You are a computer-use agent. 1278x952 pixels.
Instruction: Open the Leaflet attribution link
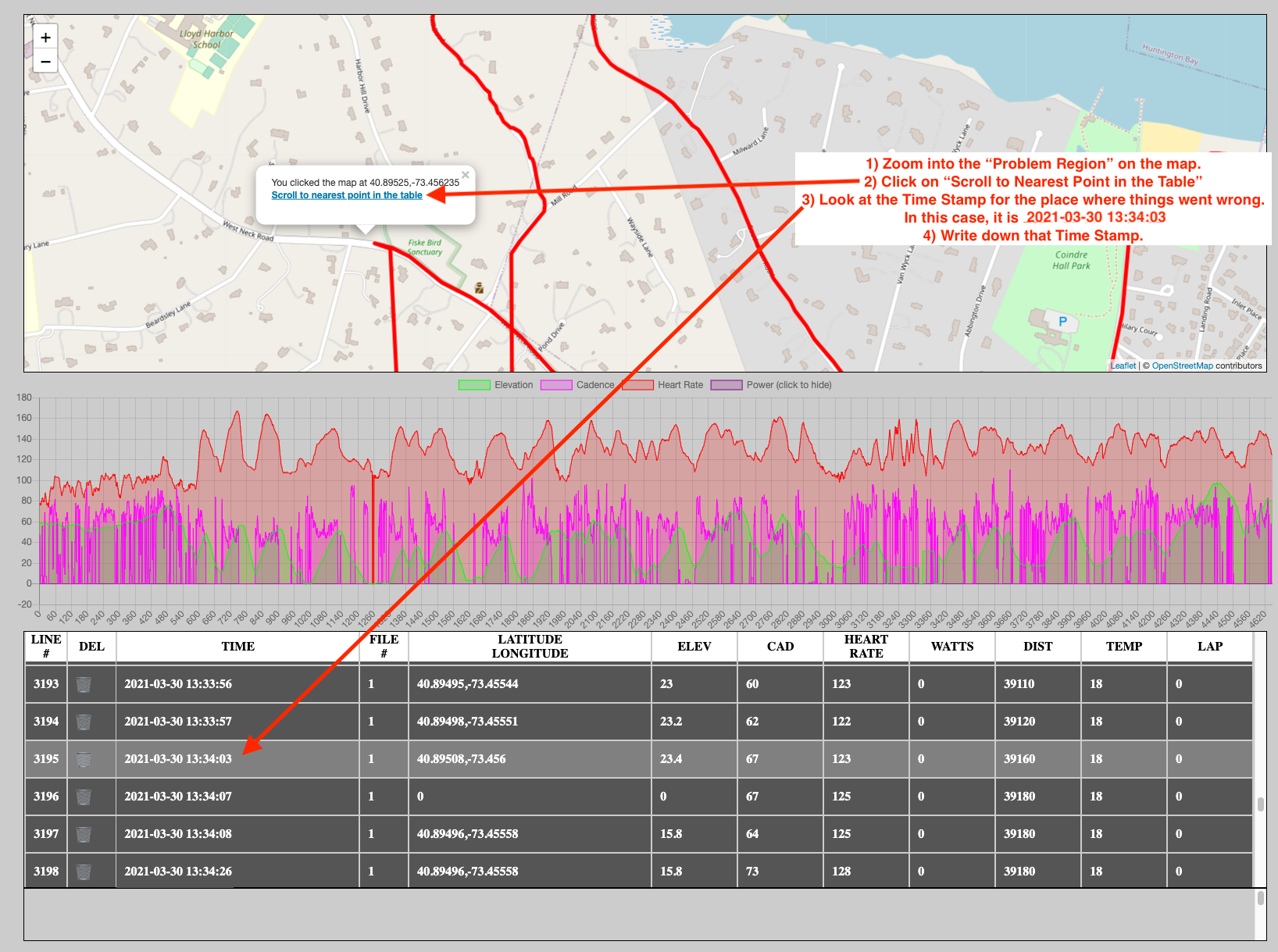coord(1123,365)
